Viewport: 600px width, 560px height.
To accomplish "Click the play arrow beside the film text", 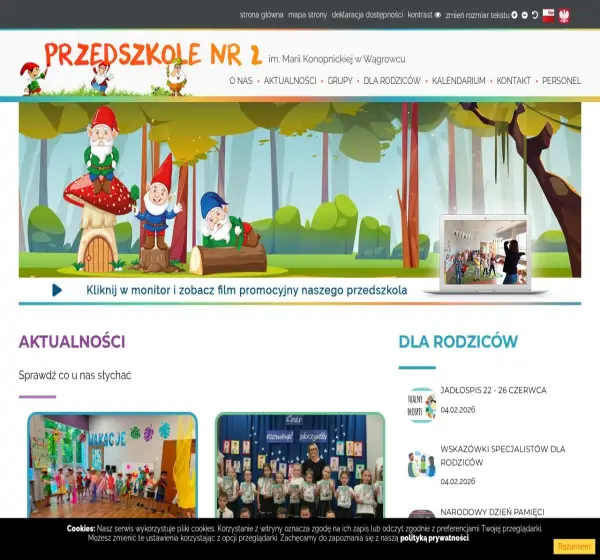I will coord(57,290).
